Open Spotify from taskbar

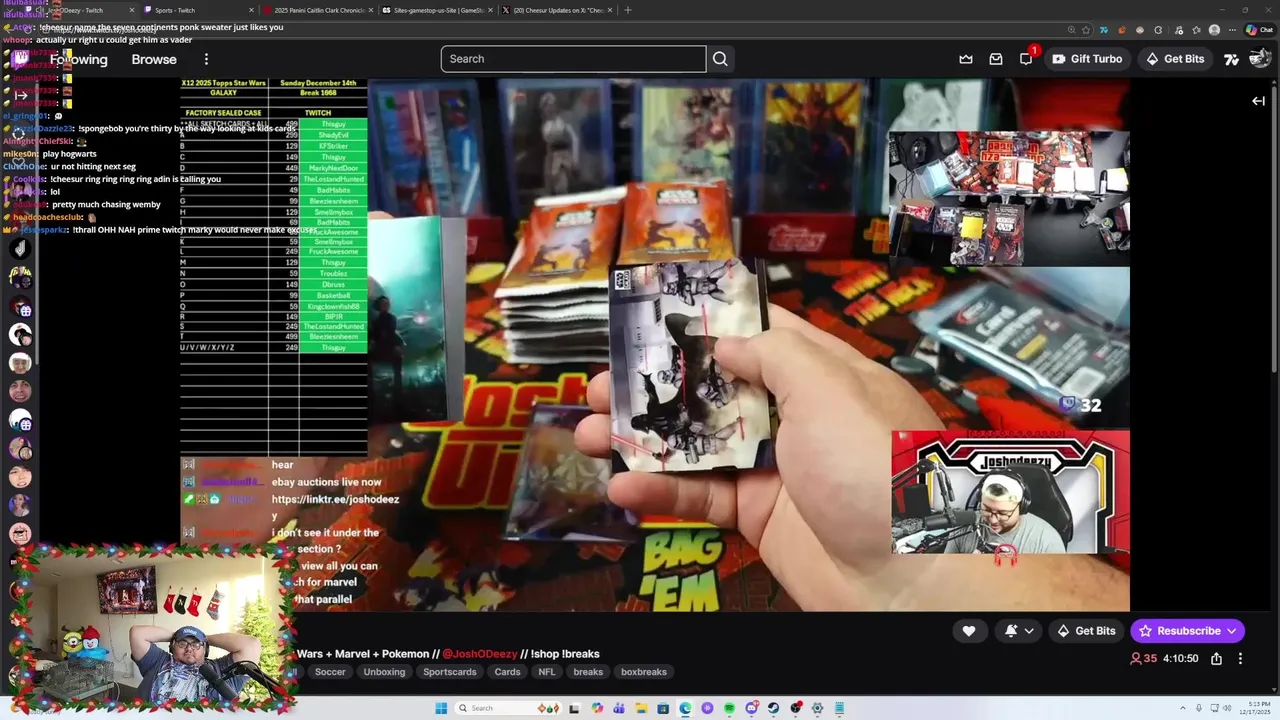coord(729,708)
